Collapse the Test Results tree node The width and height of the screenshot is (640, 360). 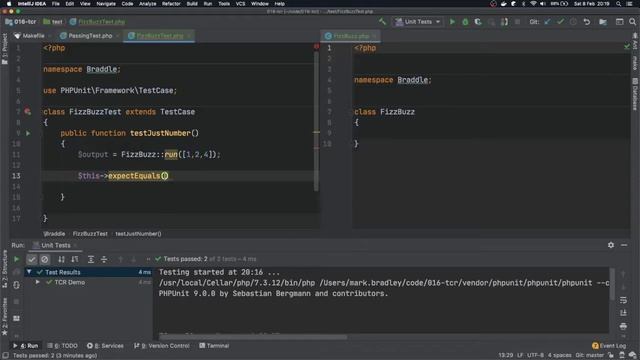point(29,272)
